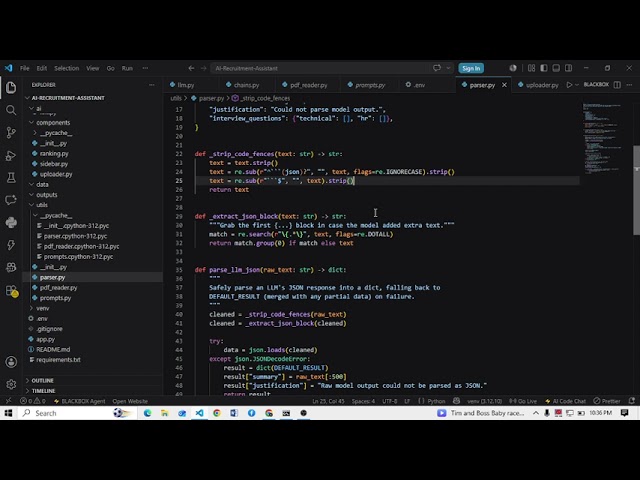Open Run and Debug view

click(x=11, y=155)
